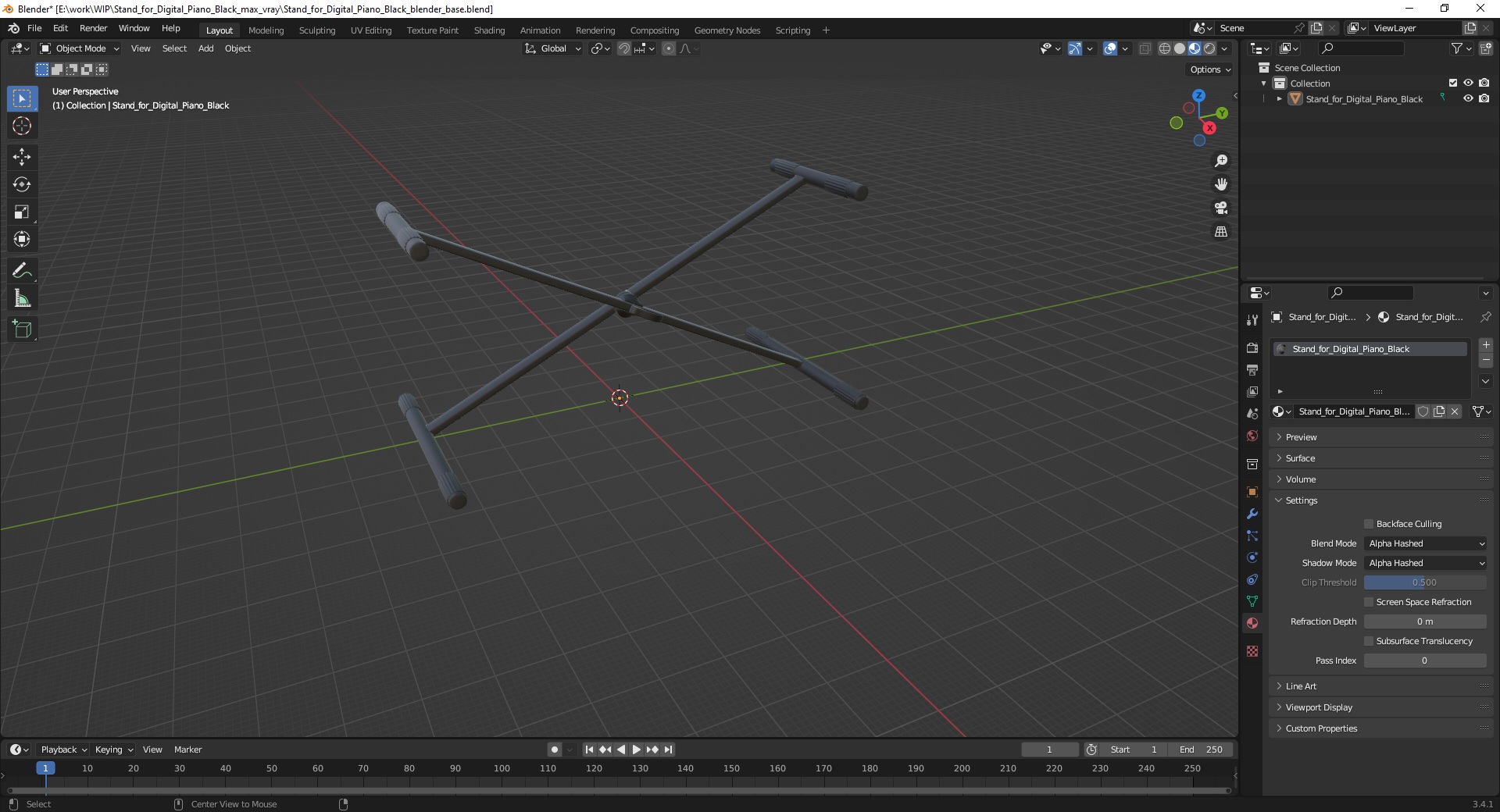Viewport: 1500px width, 812px height.
Task: Switch to the Shading workspace tab
Action: coord(489,30)
